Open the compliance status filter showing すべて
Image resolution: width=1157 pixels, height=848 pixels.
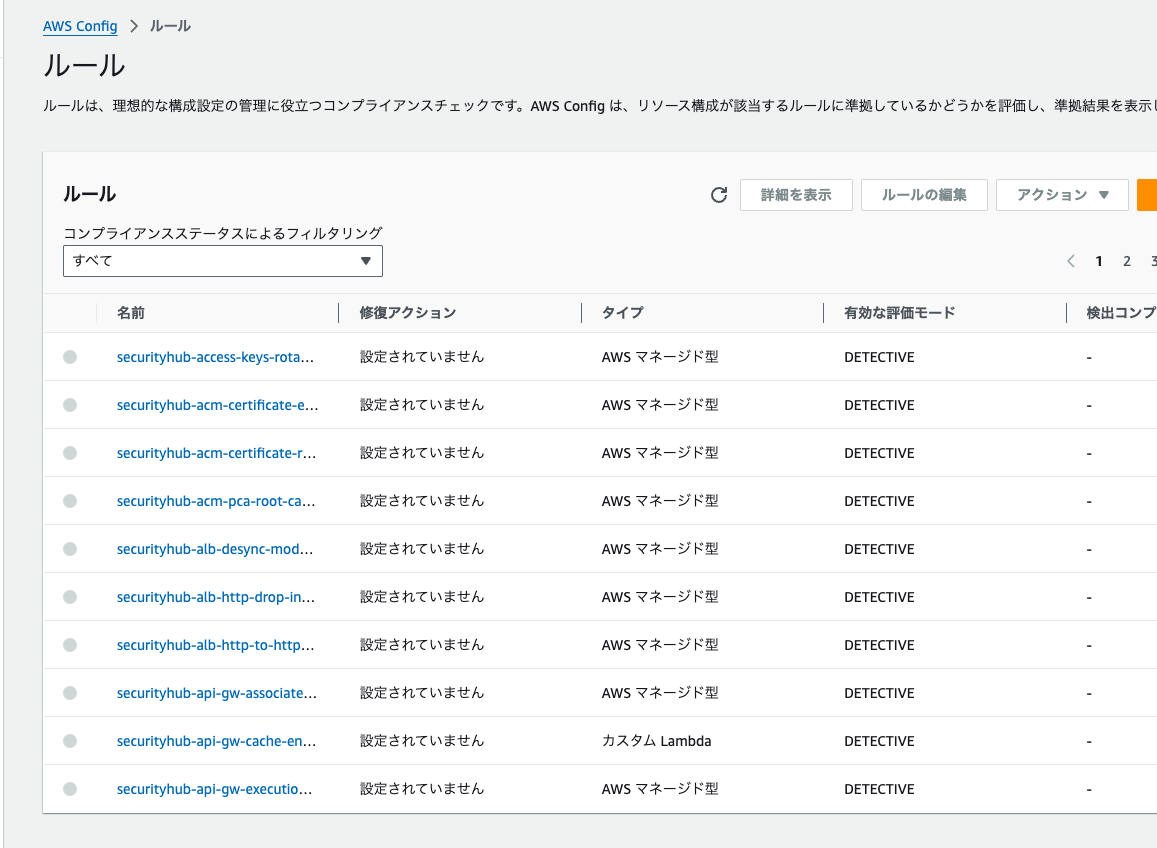[222, 260]
